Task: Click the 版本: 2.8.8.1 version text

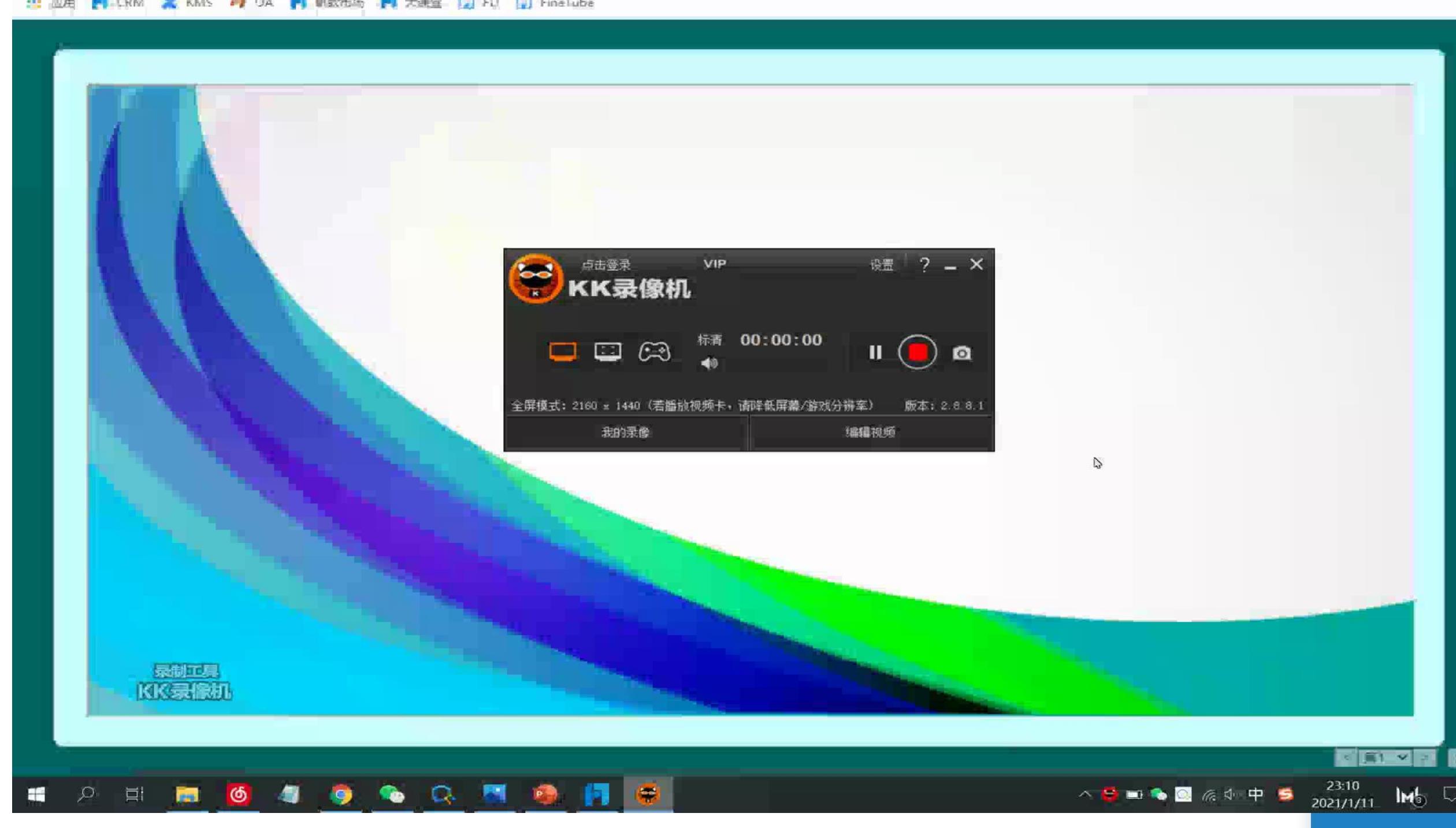Action: point(944,406)
